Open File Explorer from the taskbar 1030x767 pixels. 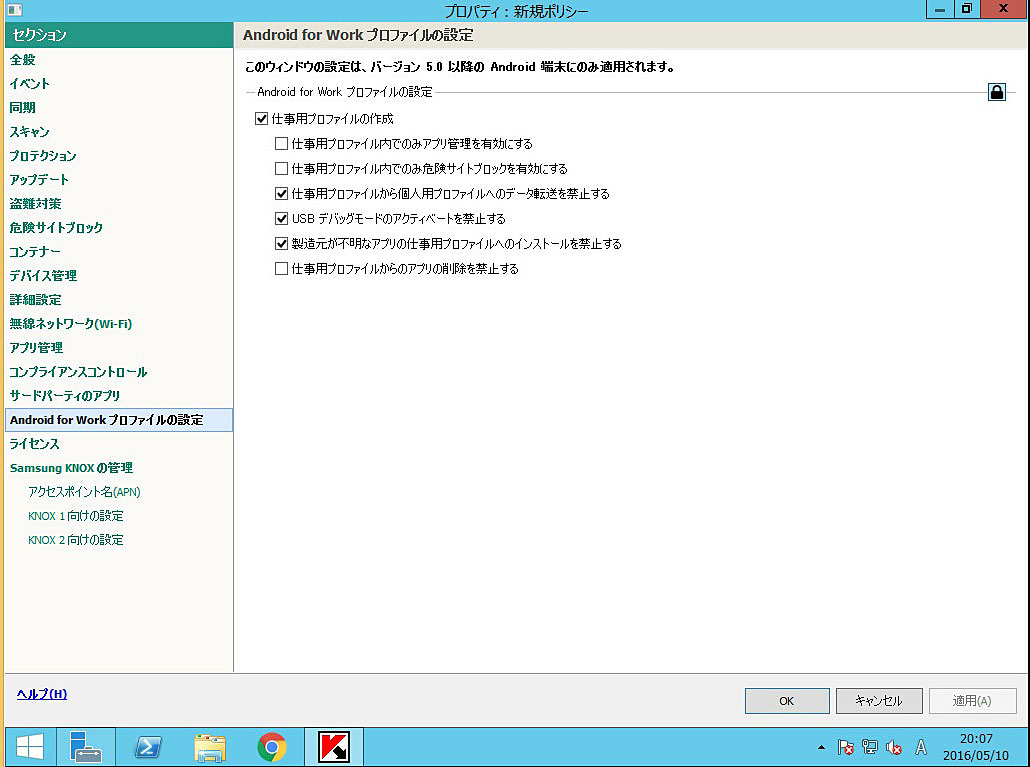pos(210,747)
